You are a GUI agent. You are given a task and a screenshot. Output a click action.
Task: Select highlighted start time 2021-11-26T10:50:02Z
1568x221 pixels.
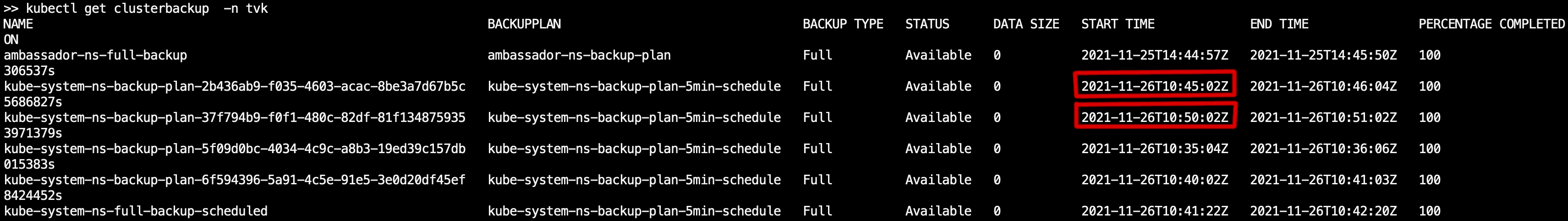click(x=1155, y=117)
